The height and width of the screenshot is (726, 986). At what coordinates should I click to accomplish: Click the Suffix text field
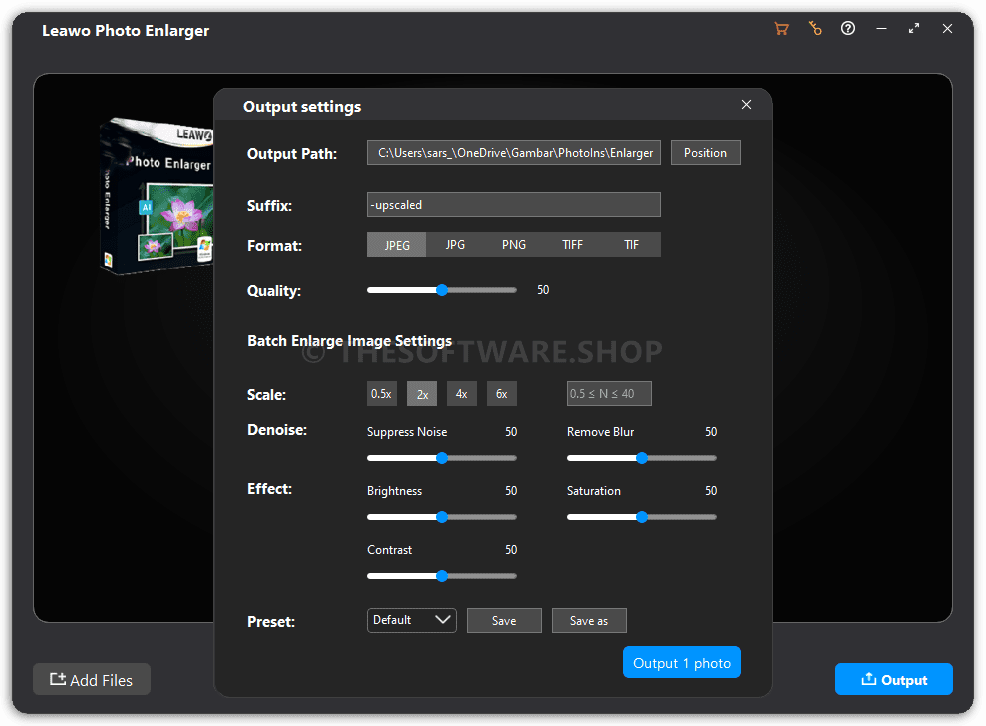(x=513, y=205)
